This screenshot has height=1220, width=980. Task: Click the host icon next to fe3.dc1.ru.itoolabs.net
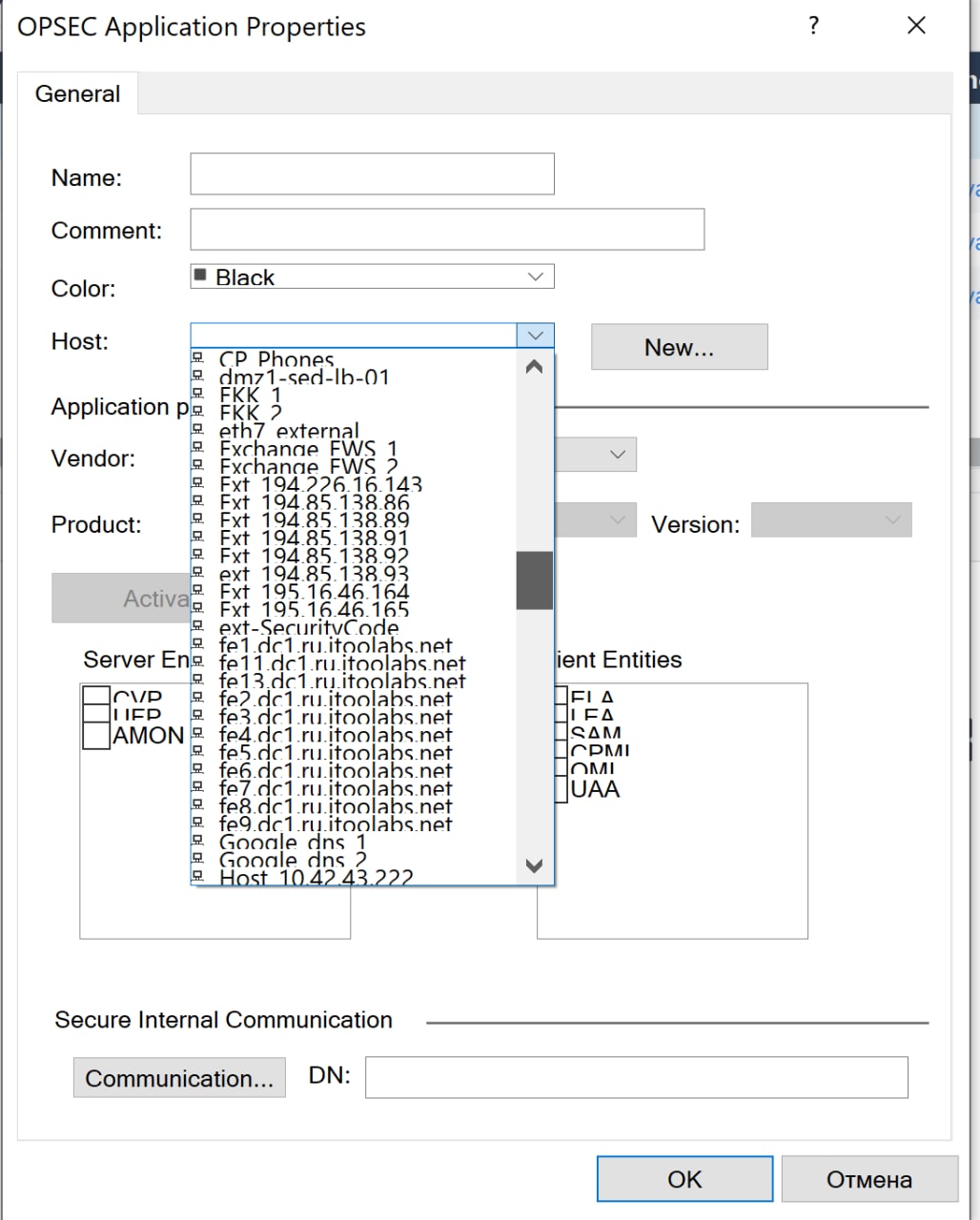(x=198, y=715)
